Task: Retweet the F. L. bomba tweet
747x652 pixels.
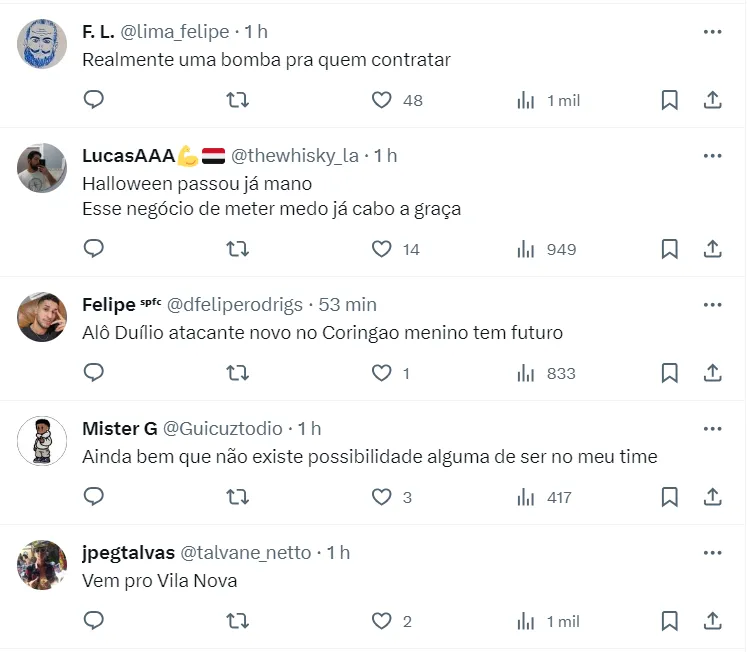Action: pyautogui.click(x=237, y=99)
